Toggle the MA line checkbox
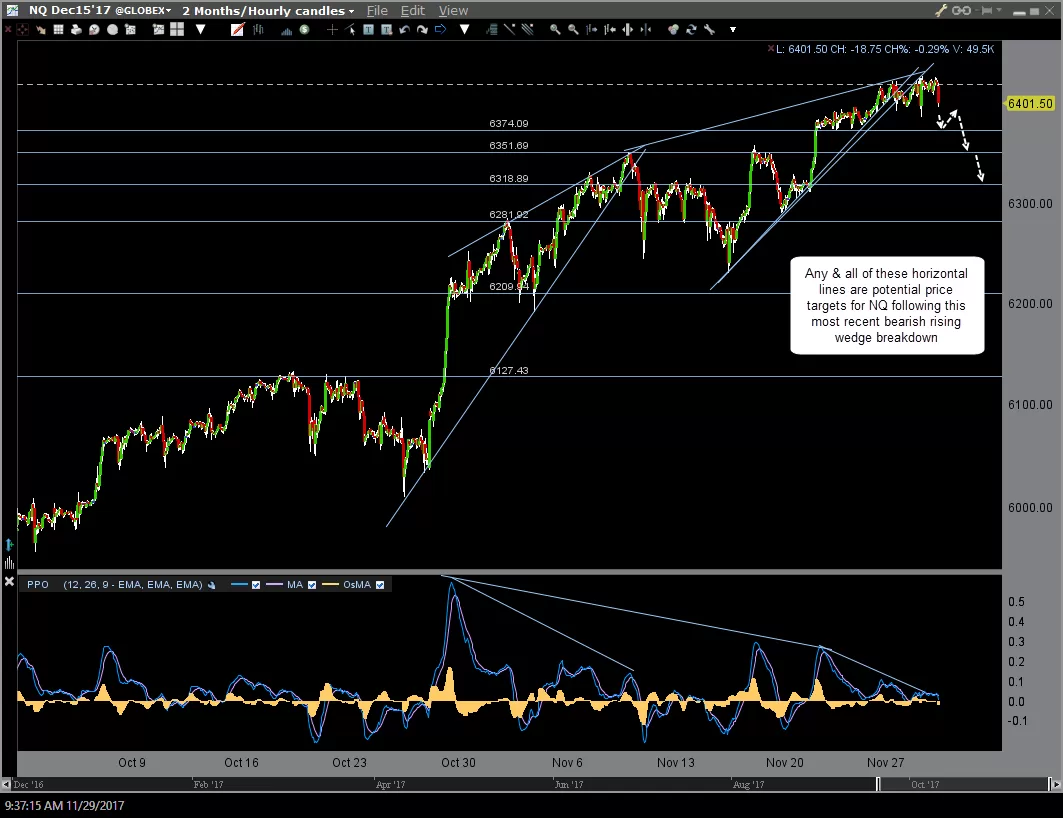 pos(312,585)
